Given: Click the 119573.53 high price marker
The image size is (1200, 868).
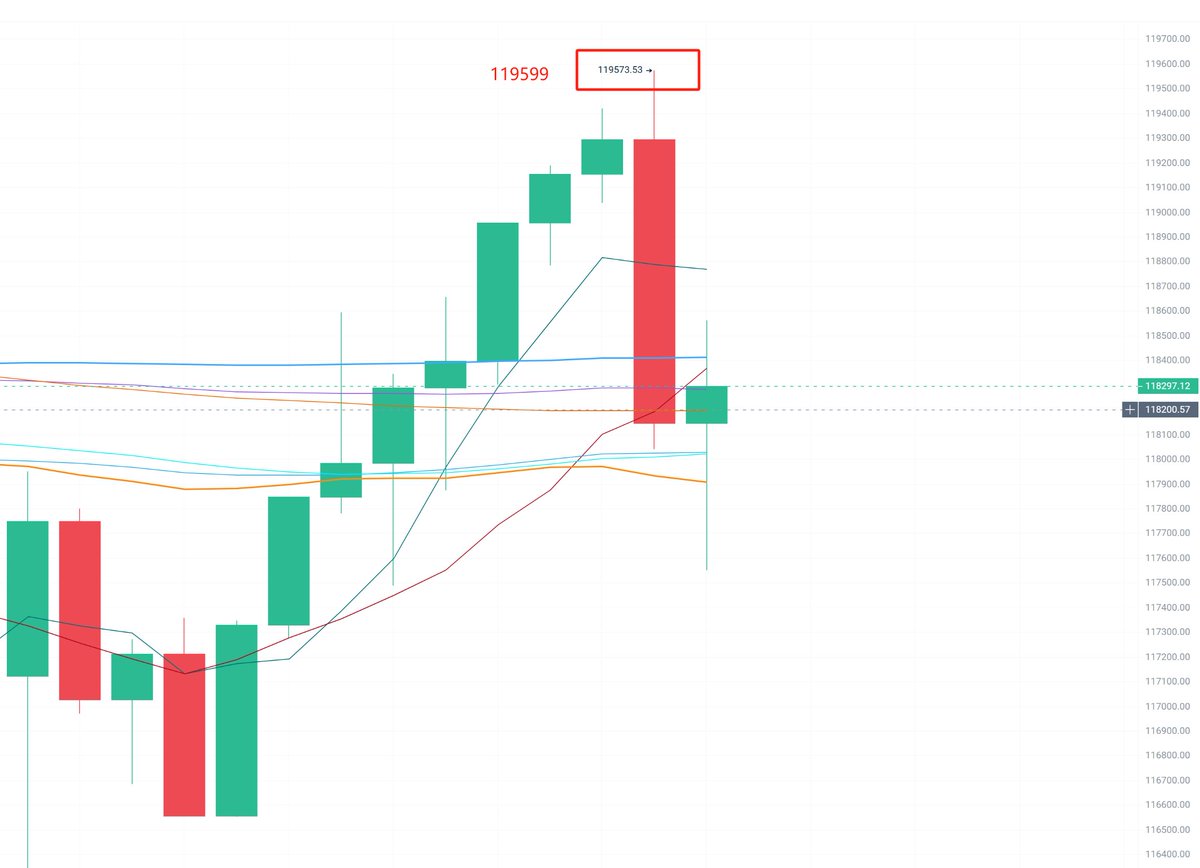Looking at the screenshot, I should pyautogui.click(x=624, y=70).
